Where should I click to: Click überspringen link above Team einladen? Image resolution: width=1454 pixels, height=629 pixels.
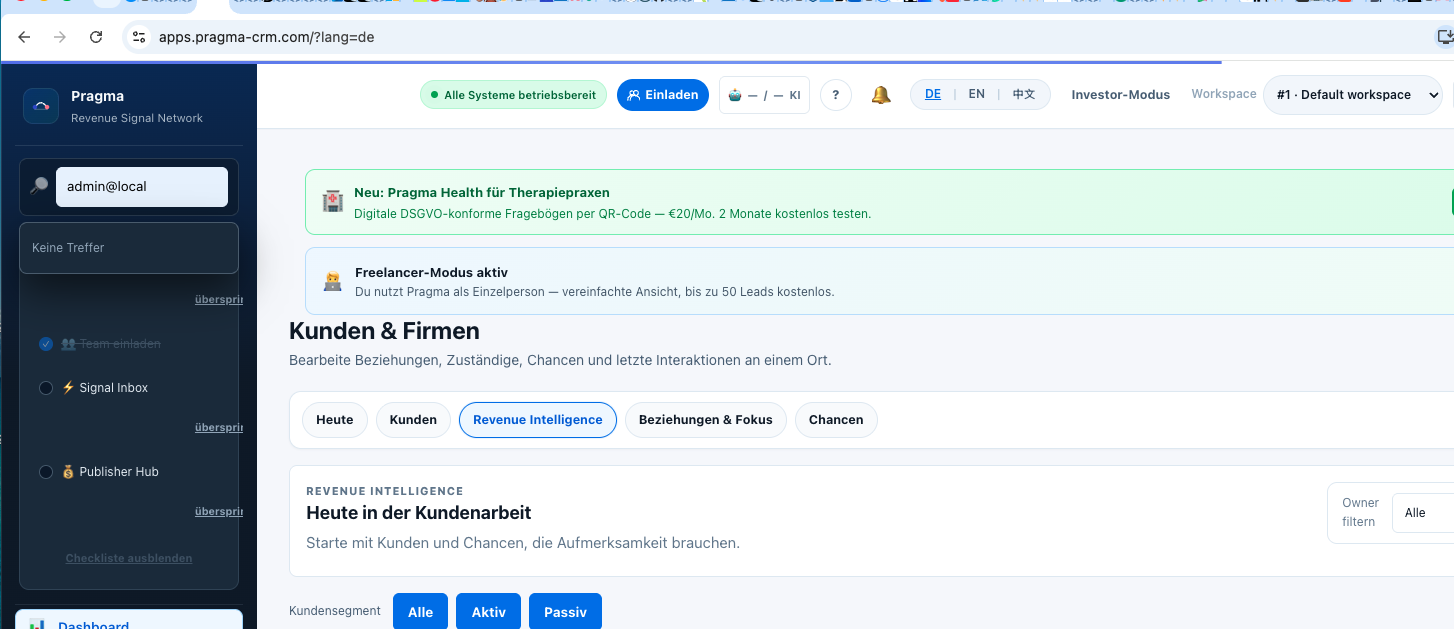(218, 299)
